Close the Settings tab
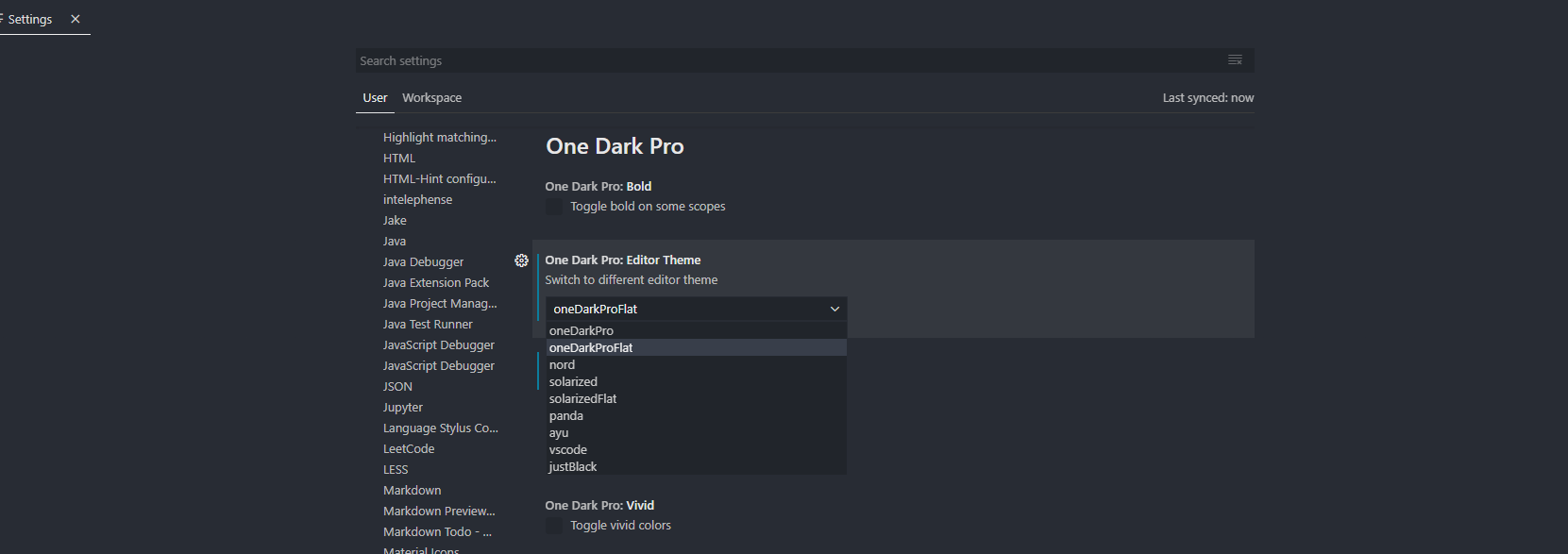The height and width of the screenshot is (554, 1568). coord(76,19)
